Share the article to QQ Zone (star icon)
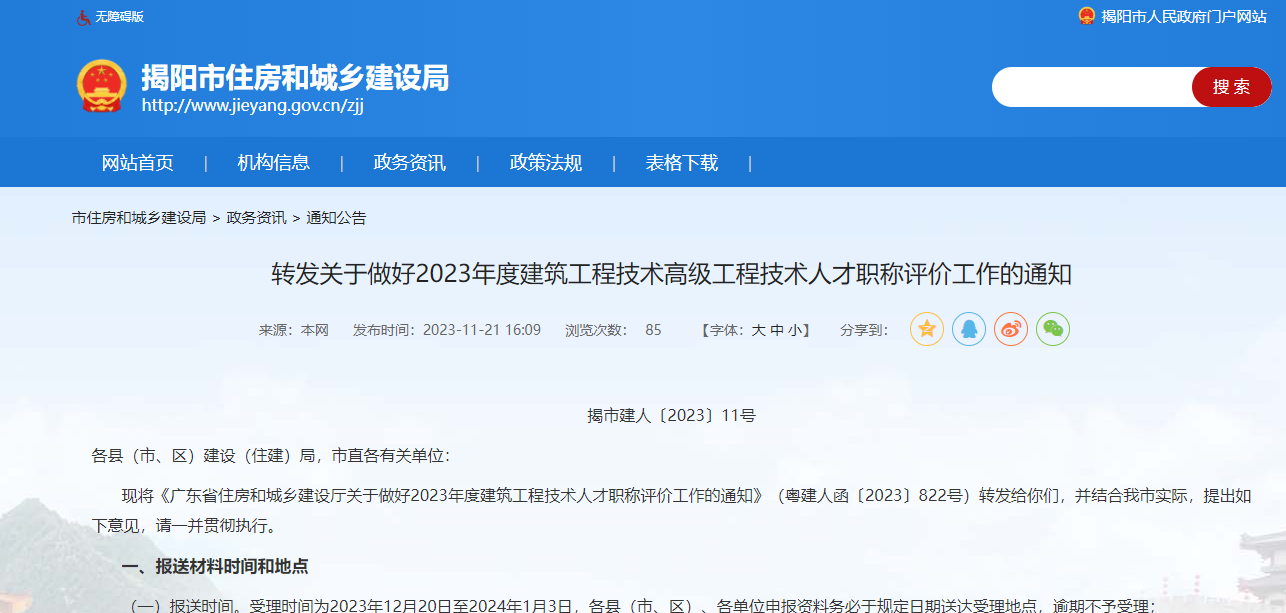The width and height of the screenshot is (1286, 613). tap(926, 329)
